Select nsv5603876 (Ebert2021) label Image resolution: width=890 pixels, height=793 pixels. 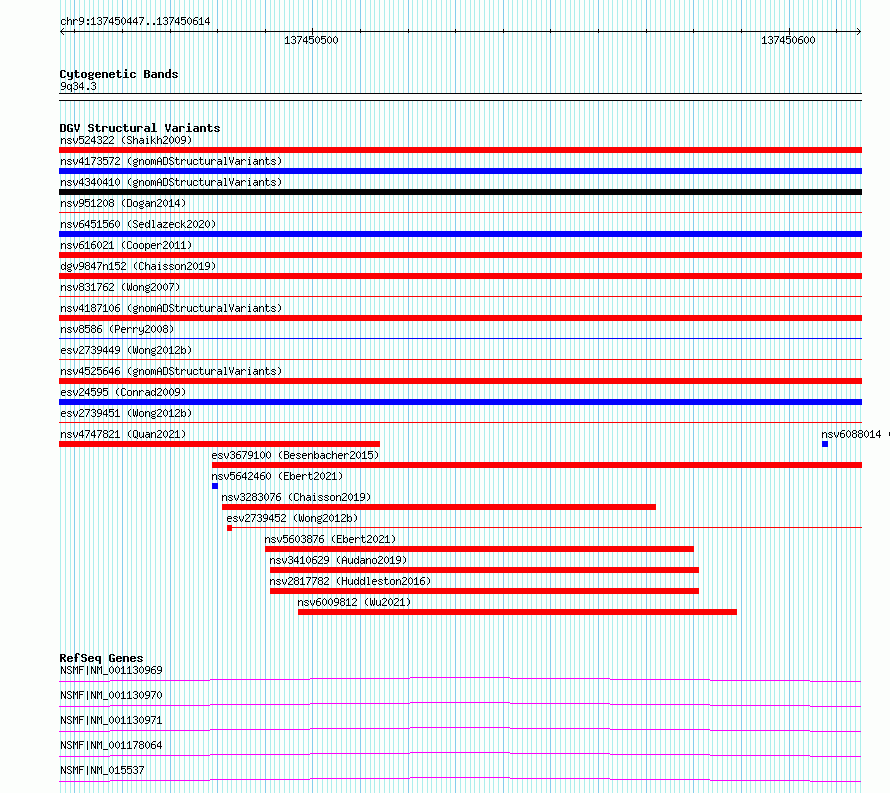click(330, 539)
